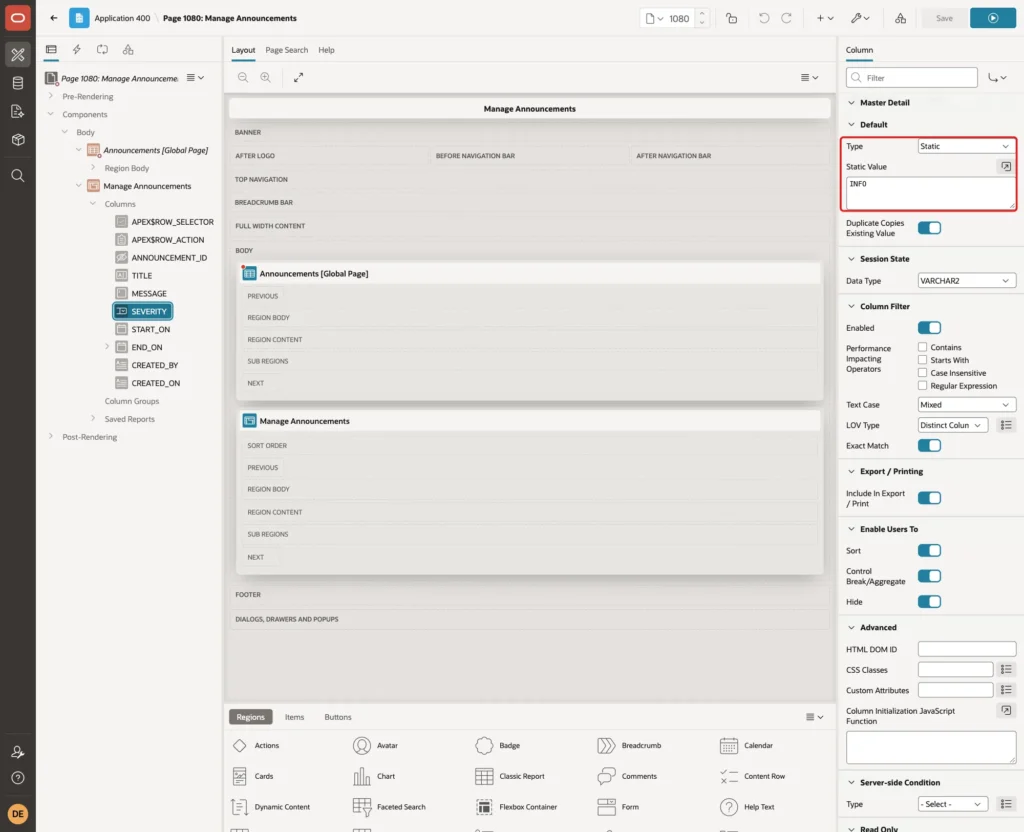The image size is (1024, 832).
Task: Select the Layout tab
Action: pyautogui.click(x=243, y=50)
